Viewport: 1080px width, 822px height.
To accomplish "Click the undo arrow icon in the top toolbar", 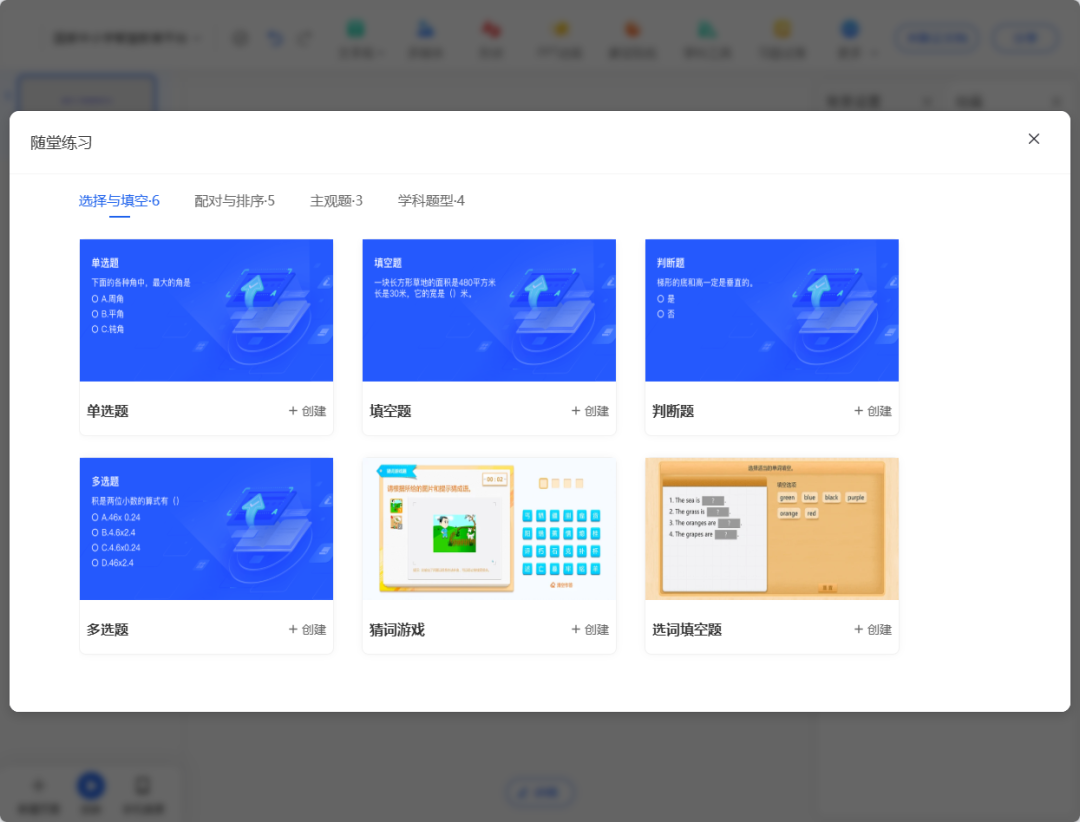I will (272, 37).
